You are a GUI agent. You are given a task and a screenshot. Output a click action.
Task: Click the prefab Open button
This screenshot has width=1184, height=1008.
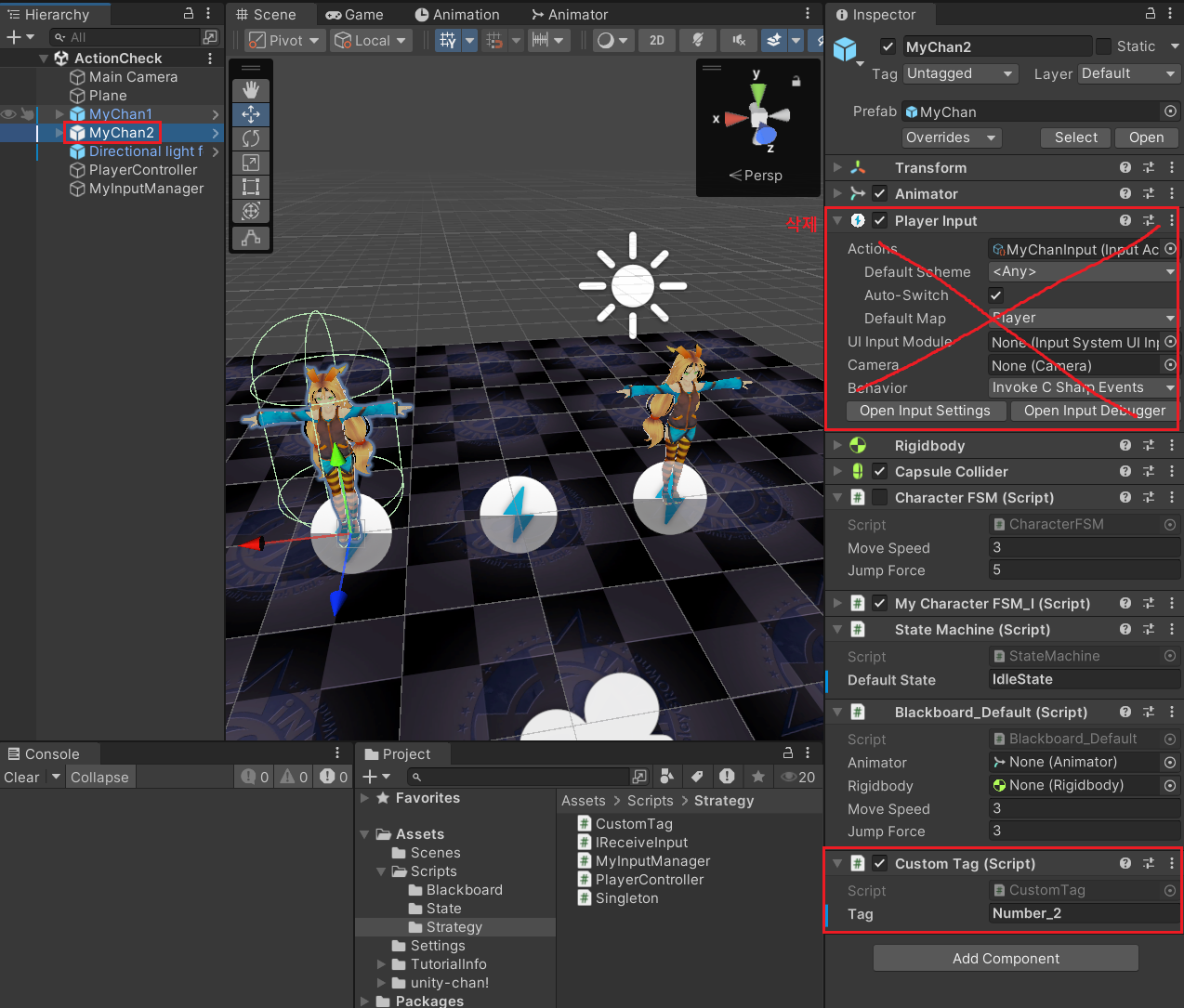[1146, 137]
